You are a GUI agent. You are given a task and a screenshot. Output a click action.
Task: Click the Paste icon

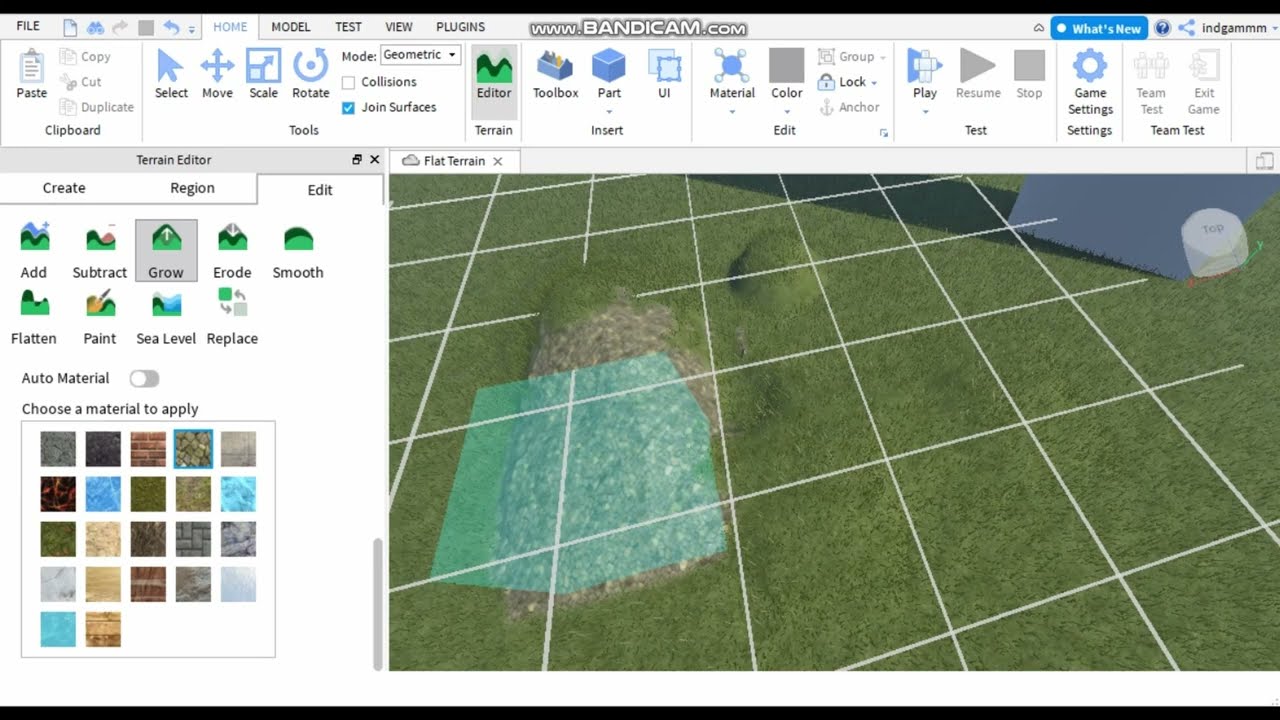[31, 68]
